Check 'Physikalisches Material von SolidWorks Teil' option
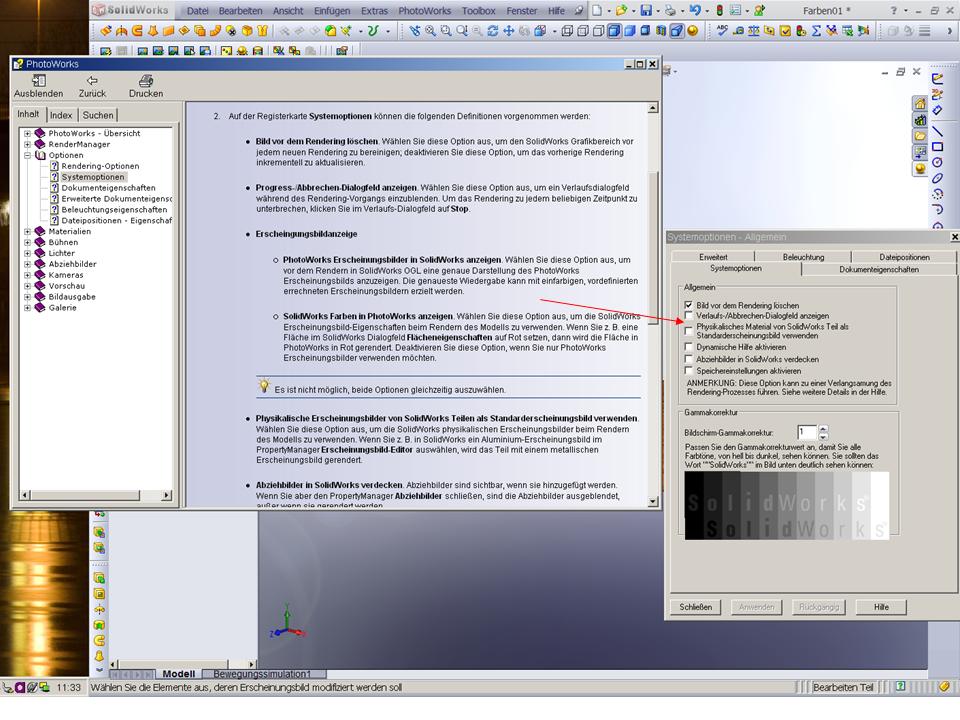 [689, 331]
